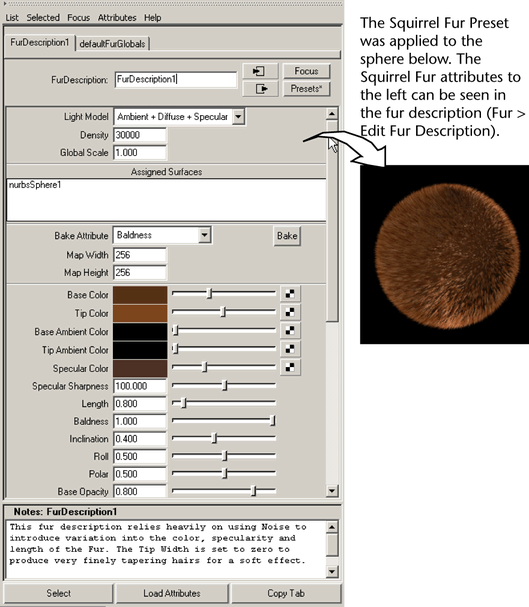Switch to the defaultFurGlobals tab
Viewport: 529px width, 607px height.
112,44
